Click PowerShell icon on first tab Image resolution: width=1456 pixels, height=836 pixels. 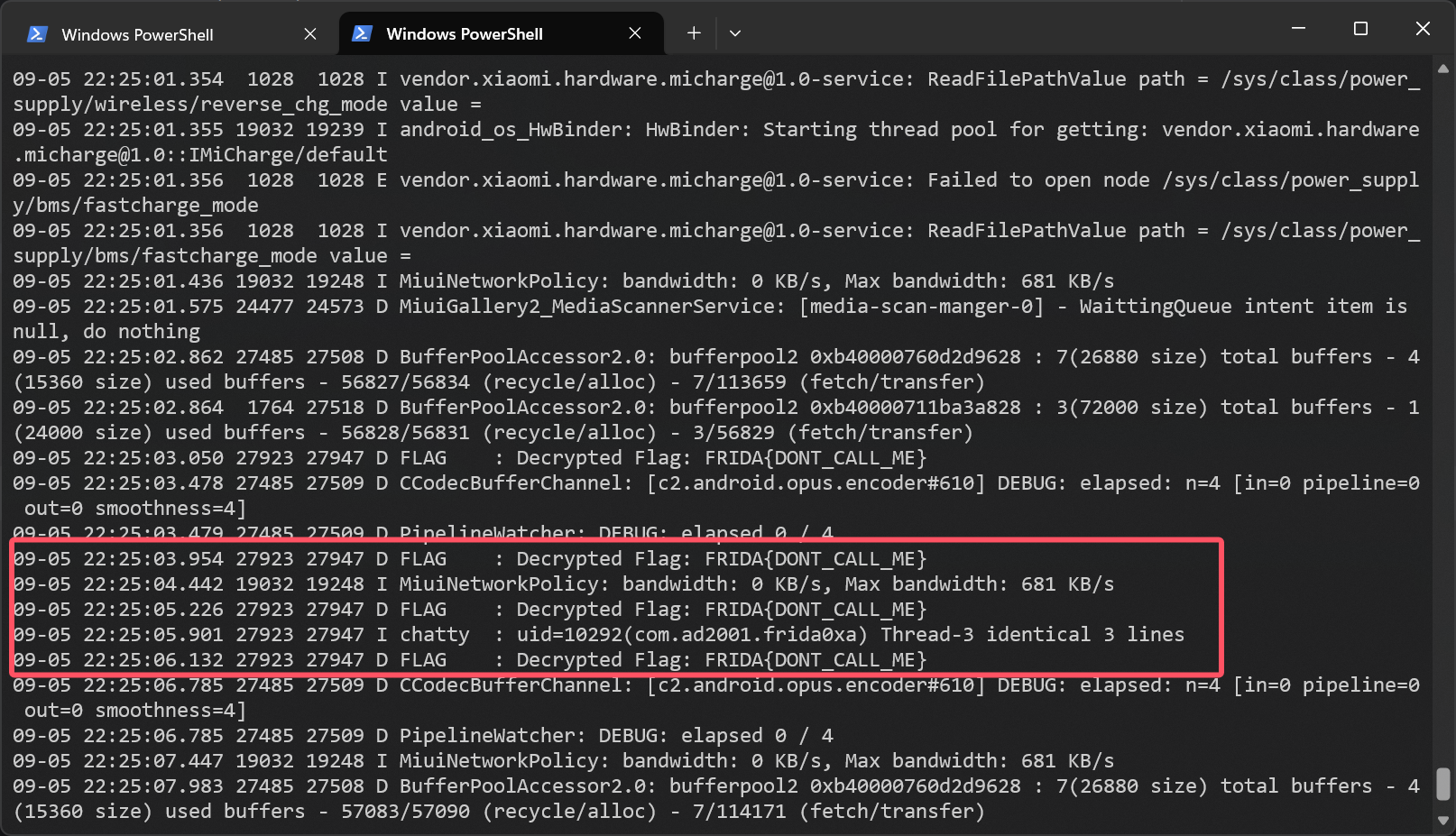tap(37, 34)
